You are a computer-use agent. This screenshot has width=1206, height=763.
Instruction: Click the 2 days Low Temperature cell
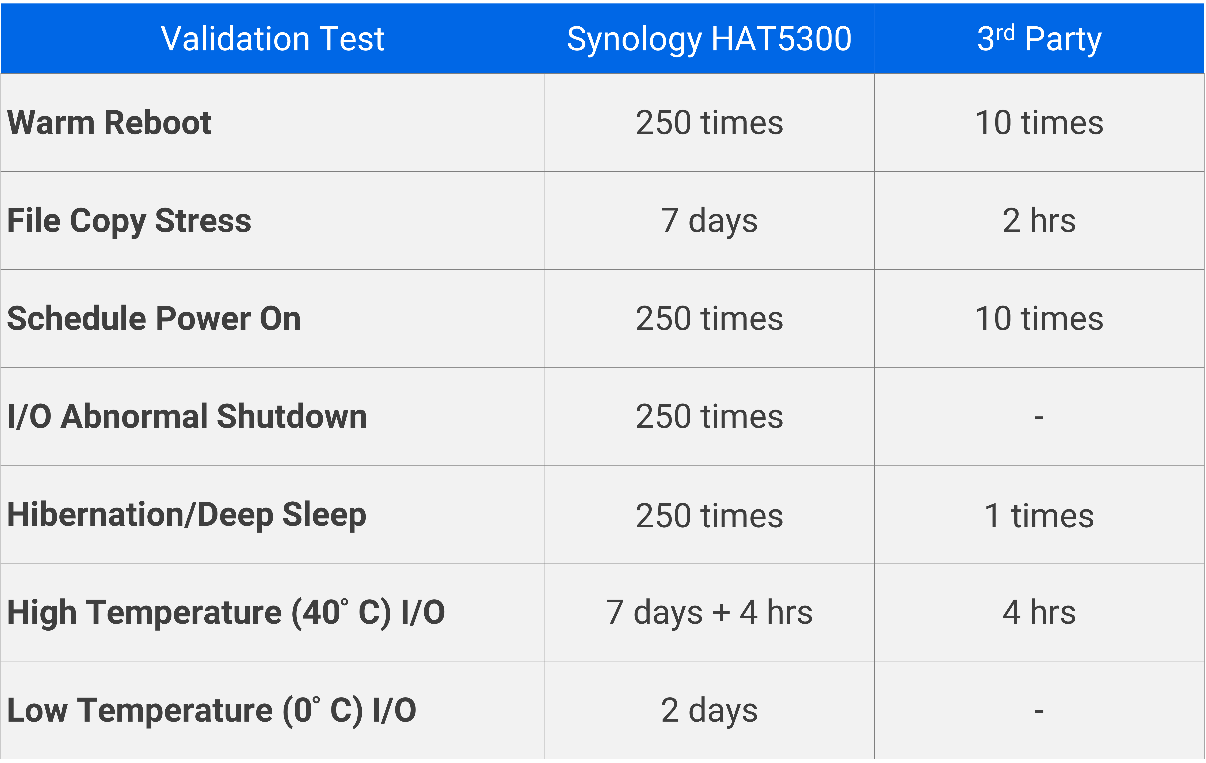(709, 711)
